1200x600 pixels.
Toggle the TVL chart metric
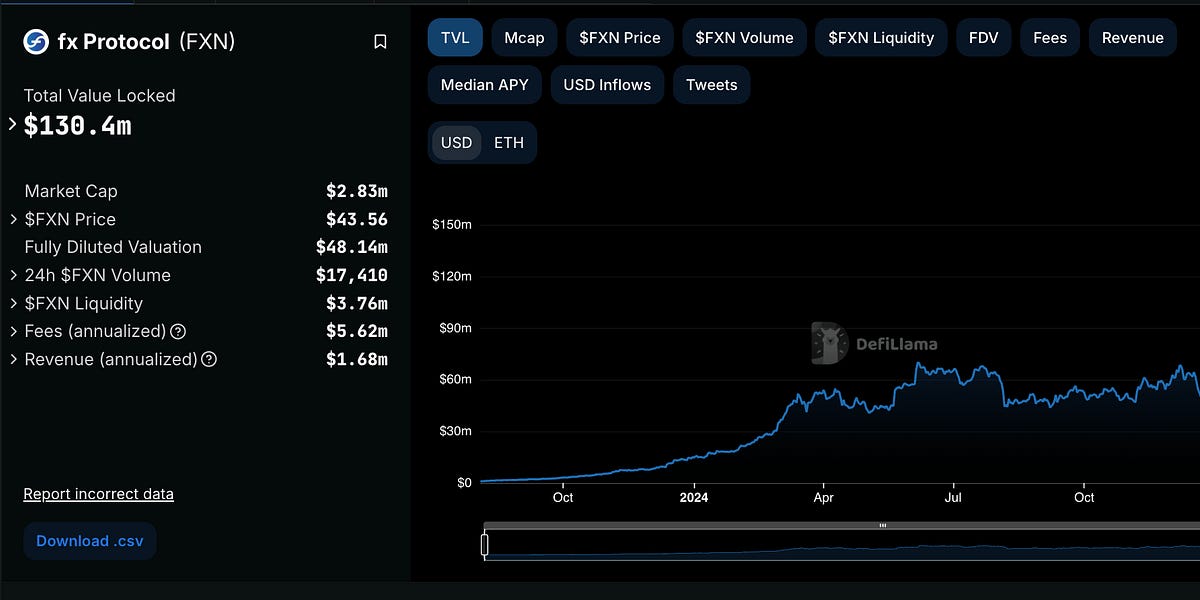coord(455,38)
